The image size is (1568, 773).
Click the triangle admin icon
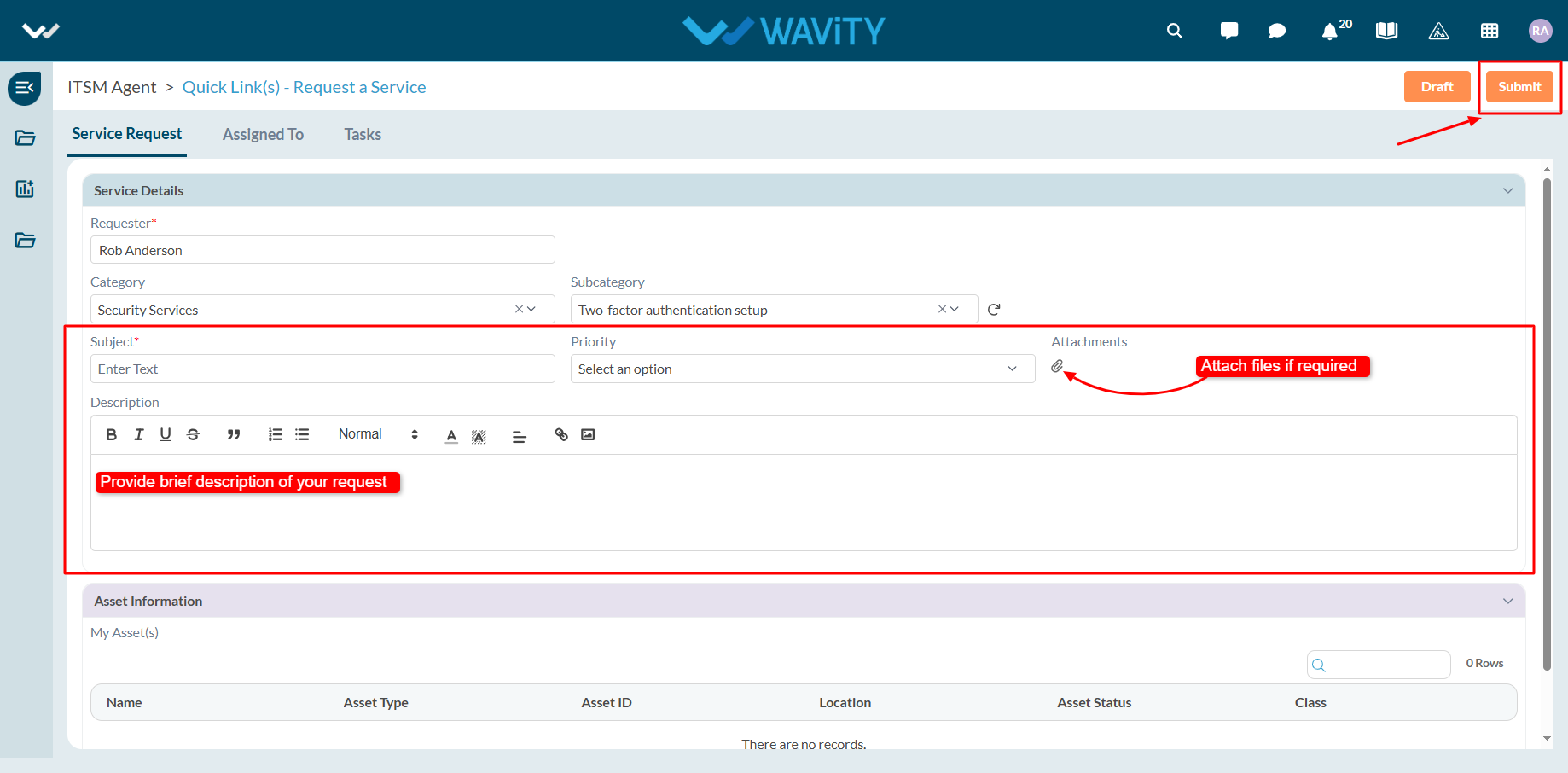point(1438,31)
